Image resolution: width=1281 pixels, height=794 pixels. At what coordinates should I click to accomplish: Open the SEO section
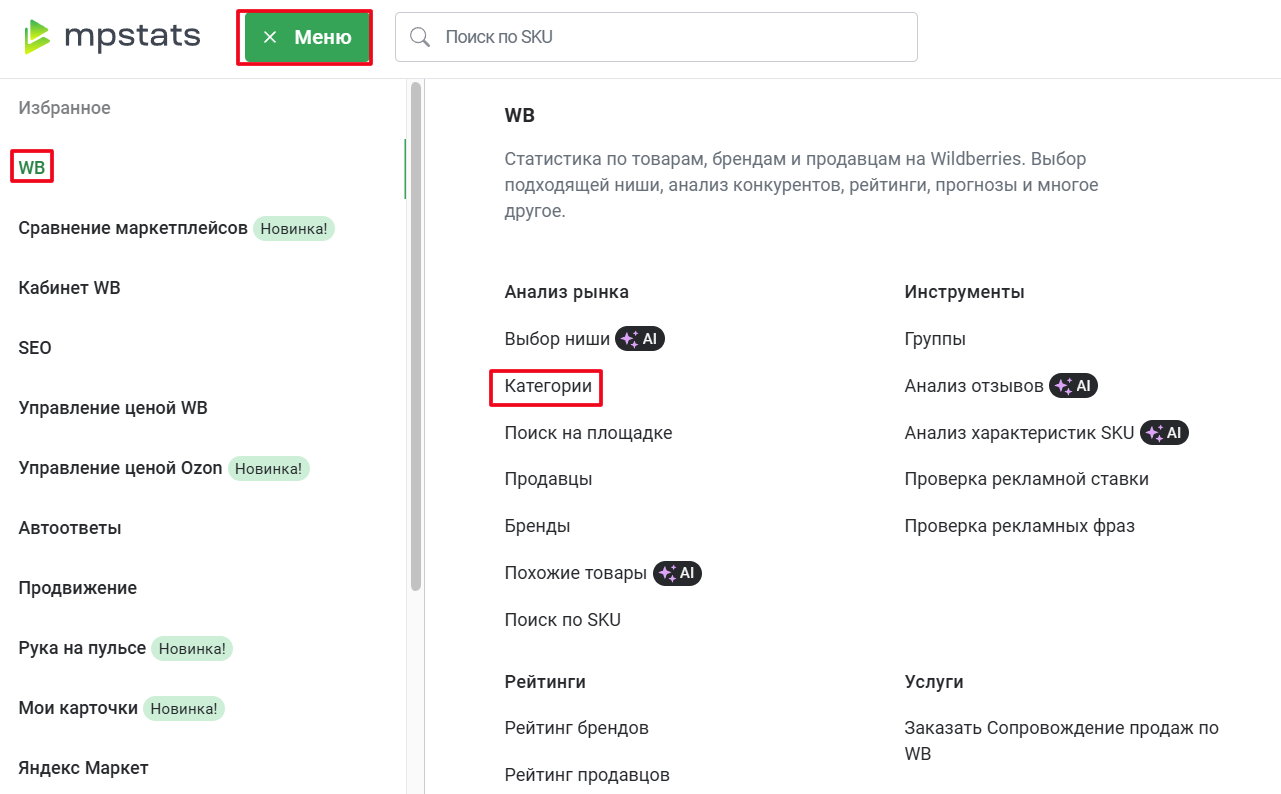pos(34,347)
